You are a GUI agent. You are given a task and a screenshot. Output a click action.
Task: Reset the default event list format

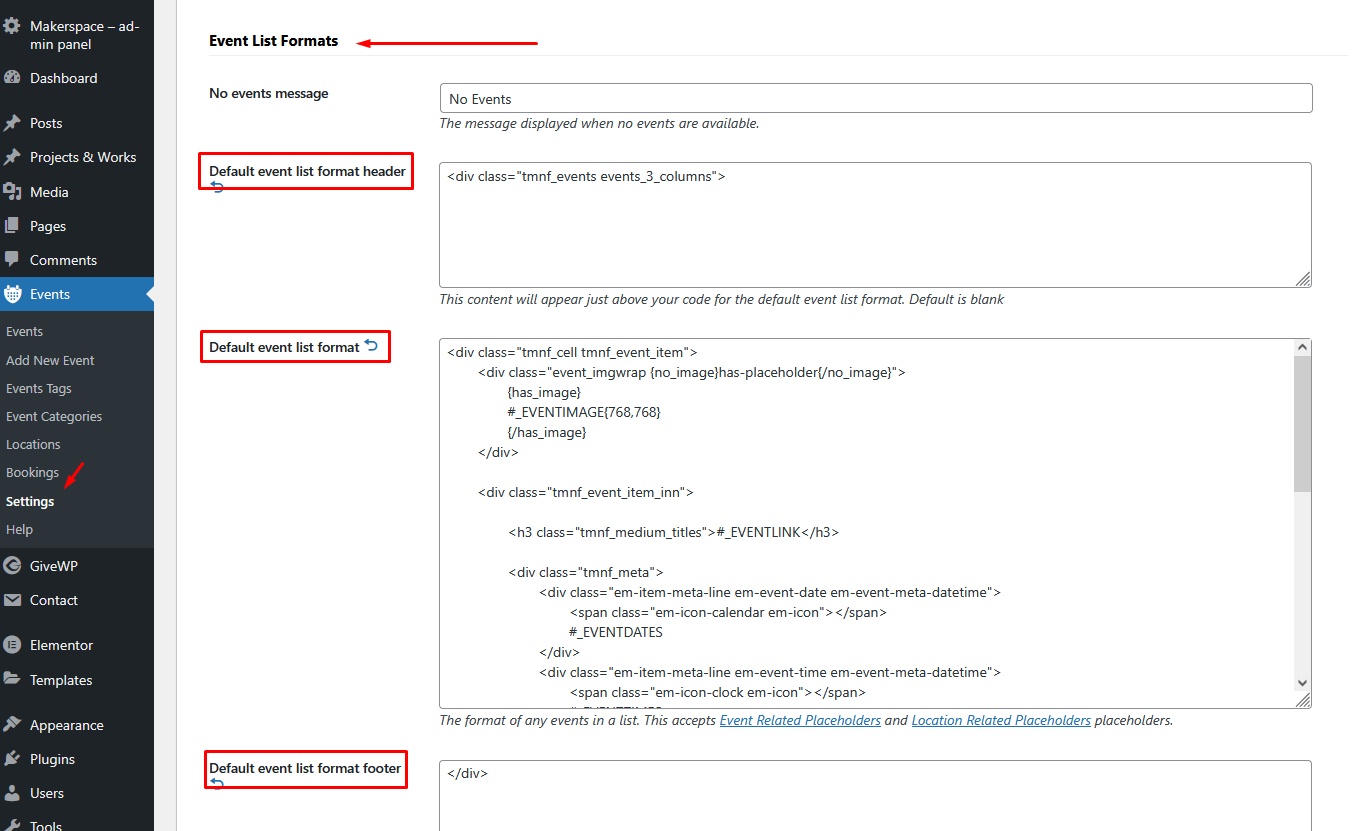[x=372, y=346]
